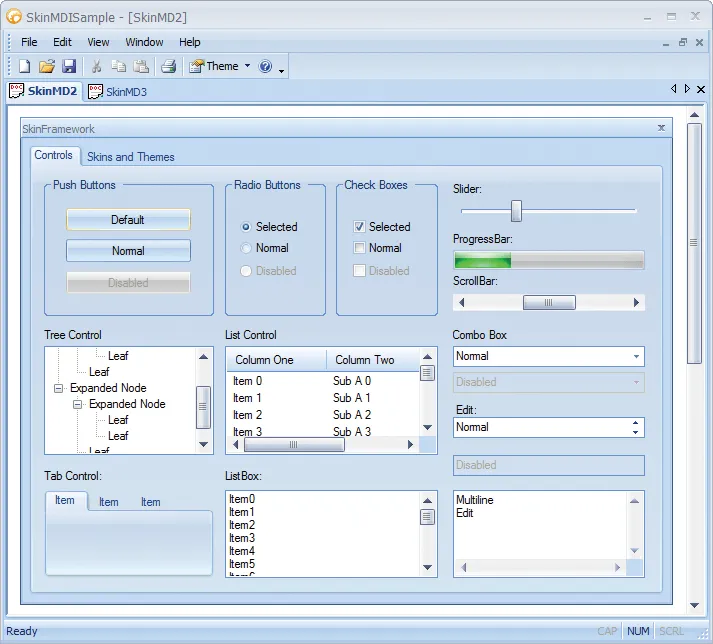The image size is (713, 644).
Task: Open the Window menu
Action: pos(144,42)
